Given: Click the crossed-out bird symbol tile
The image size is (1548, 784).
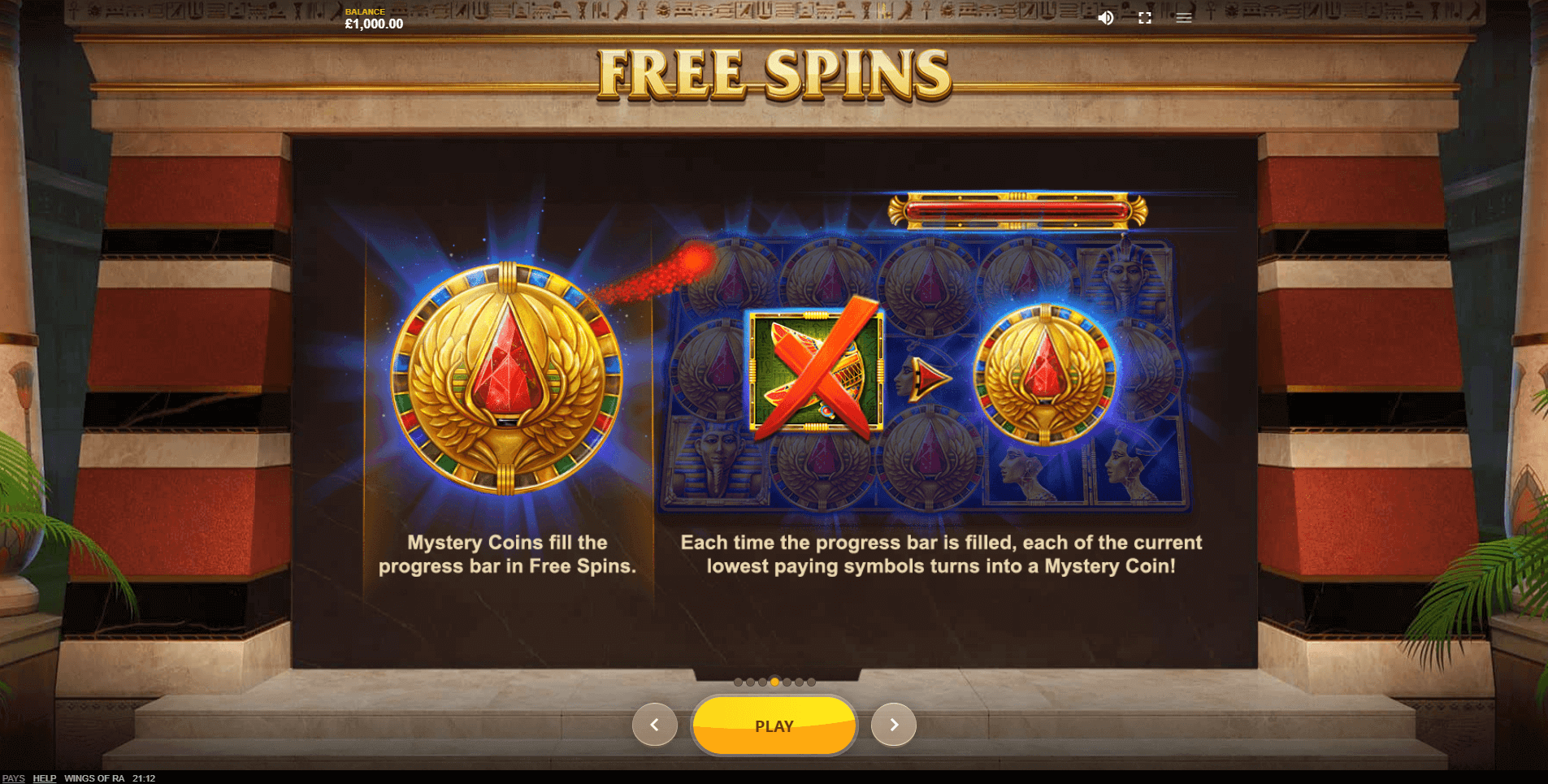Looking at the screenshot, I should (816, 371).
